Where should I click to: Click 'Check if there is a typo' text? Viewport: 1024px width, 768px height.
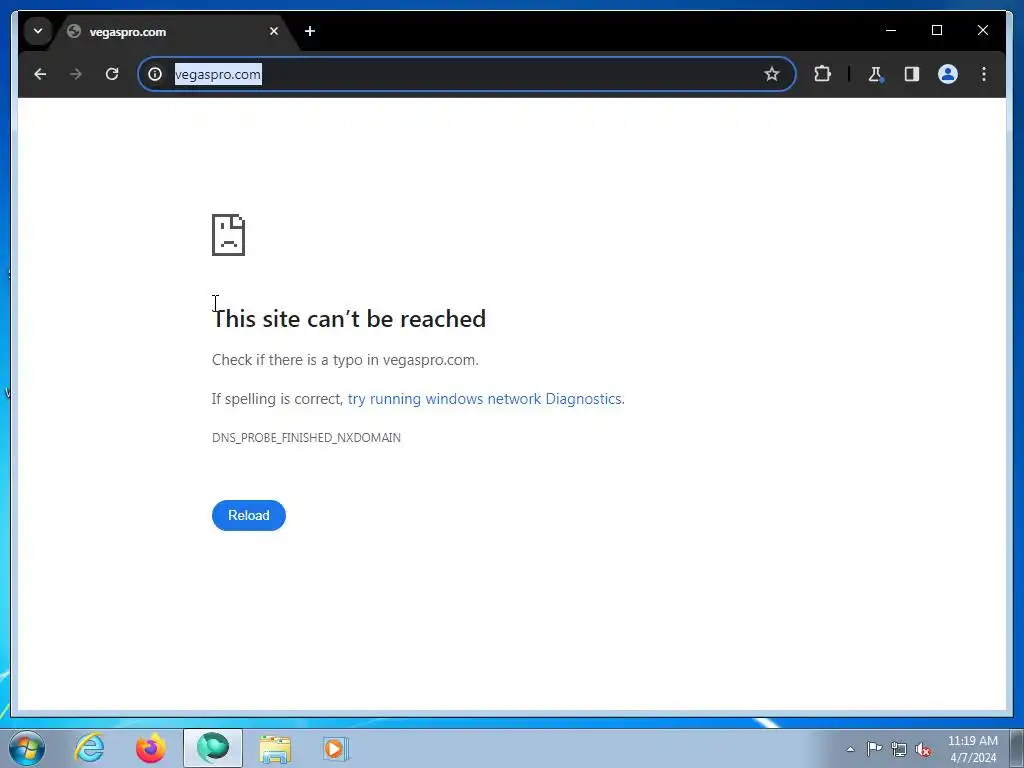click(x=345, y=360)
